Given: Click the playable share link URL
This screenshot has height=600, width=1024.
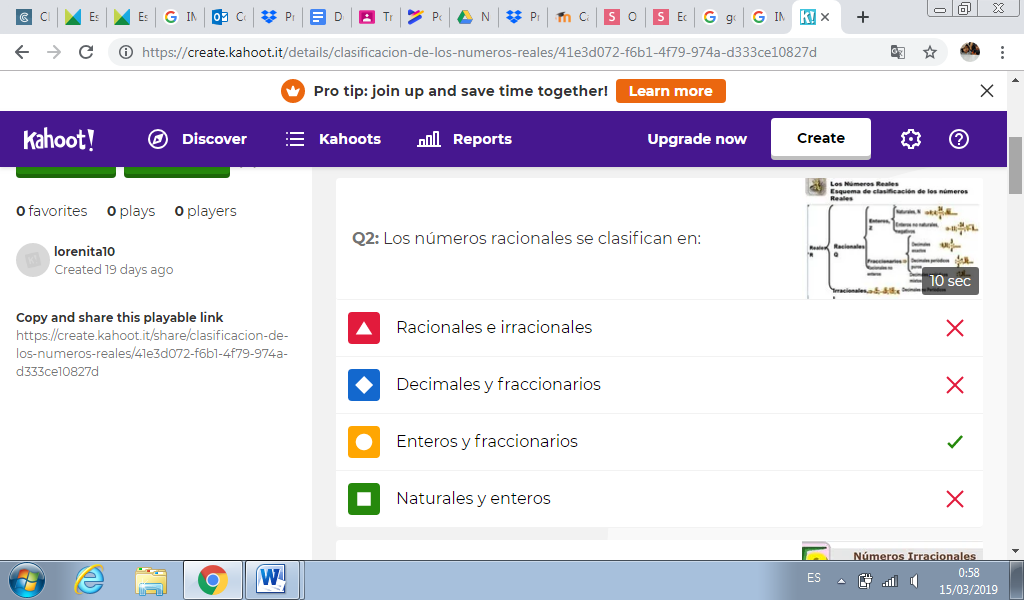Looking at the screenshot, I should pyautogui.click(x=152, y=353).
